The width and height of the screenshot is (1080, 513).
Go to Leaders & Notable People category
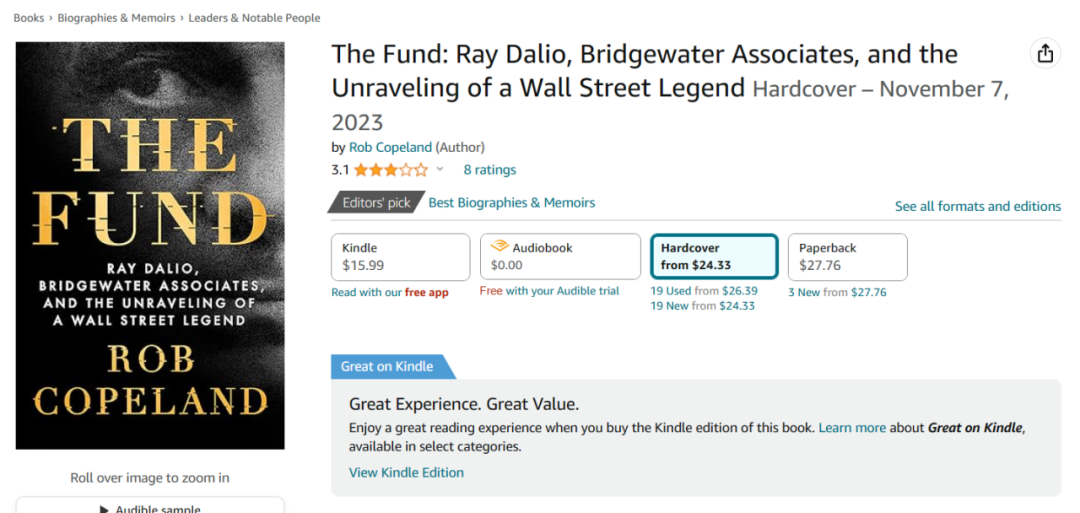[256, 18]
